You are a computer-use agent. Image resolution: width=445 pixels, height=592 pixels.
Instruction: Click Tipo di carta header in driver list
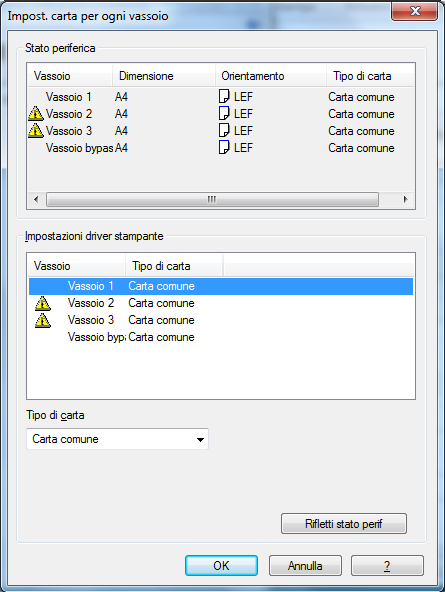pyautogui.click(x=174, y=266)
